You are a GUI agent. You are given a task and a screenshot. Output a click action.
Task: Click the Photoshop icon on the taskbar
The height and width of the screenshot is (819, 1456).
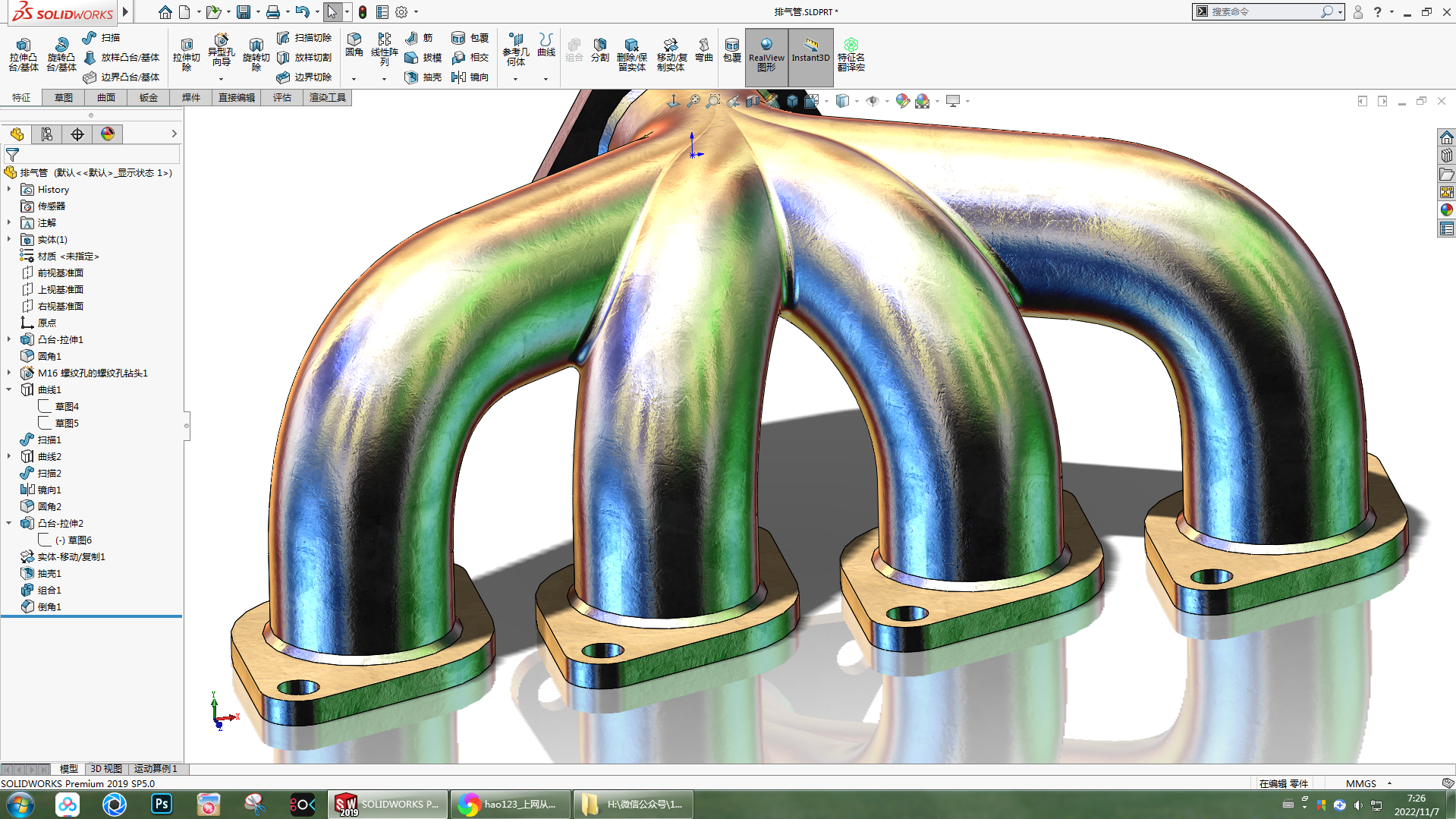coord(162,804)
